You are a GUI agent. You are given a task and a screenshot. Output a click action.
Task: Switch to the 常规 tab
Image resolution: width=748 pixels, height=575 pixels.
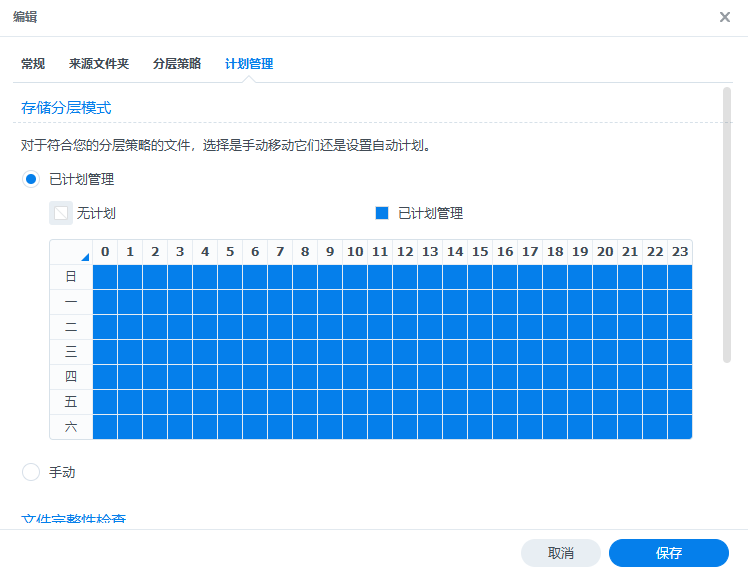[x=33, y=64]
